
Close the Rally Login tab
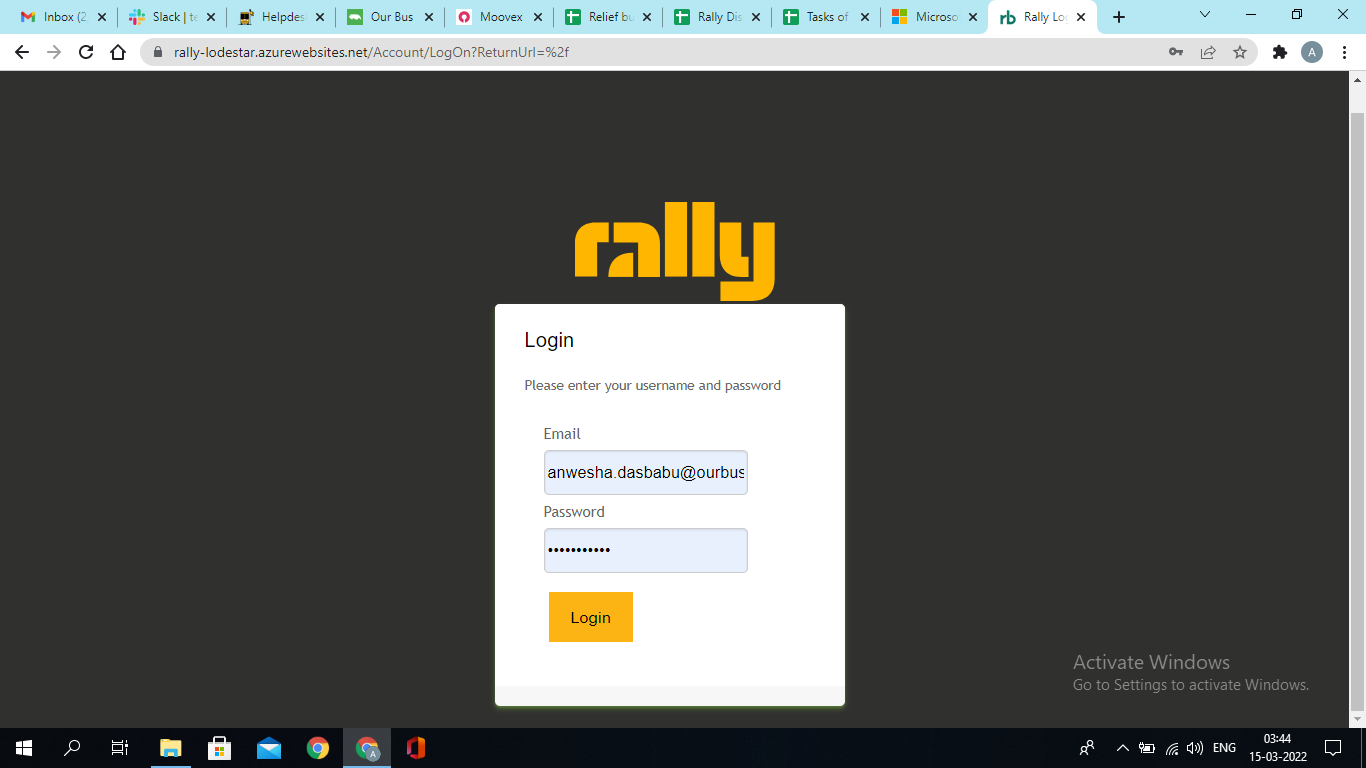click(x=1081, y=17)
